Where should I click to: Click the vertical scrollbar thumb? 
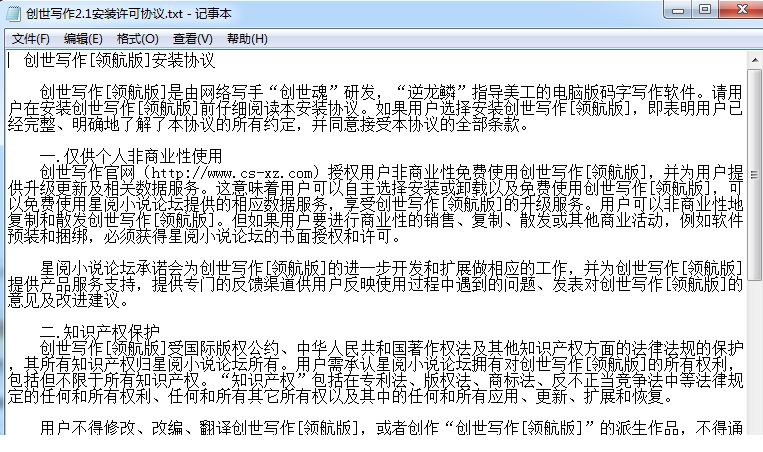tap(755, 174)
